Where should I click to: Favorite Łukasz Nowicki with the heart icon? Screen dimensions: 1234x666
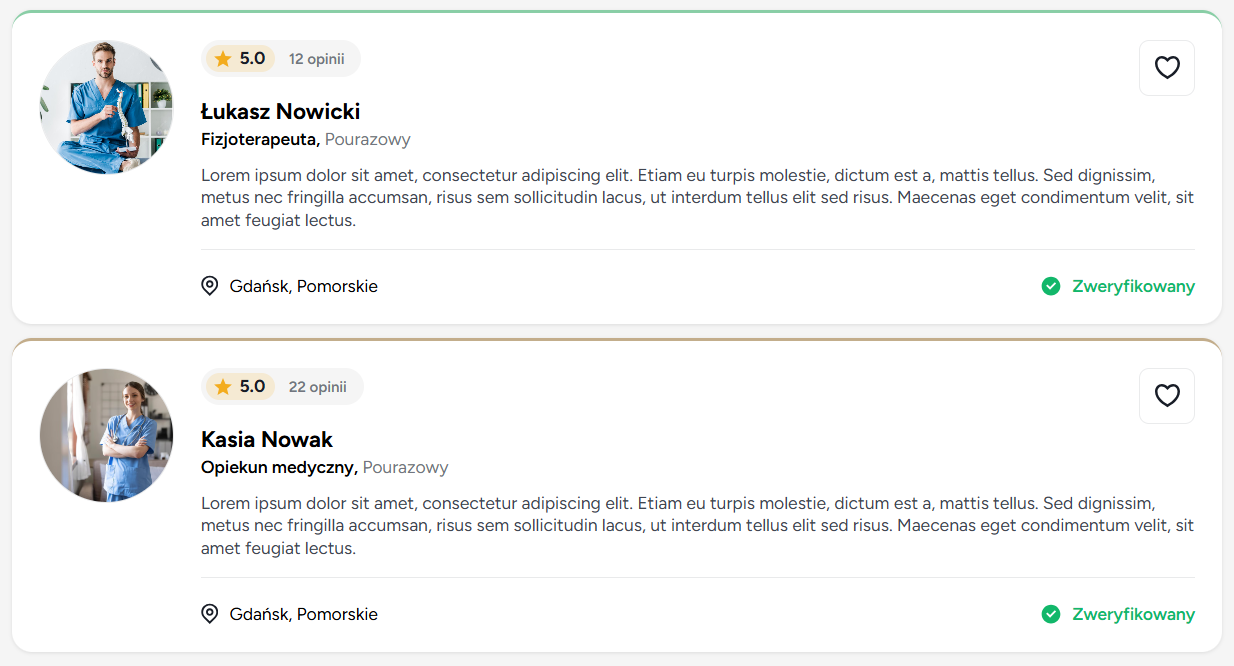click(1167, 68)
